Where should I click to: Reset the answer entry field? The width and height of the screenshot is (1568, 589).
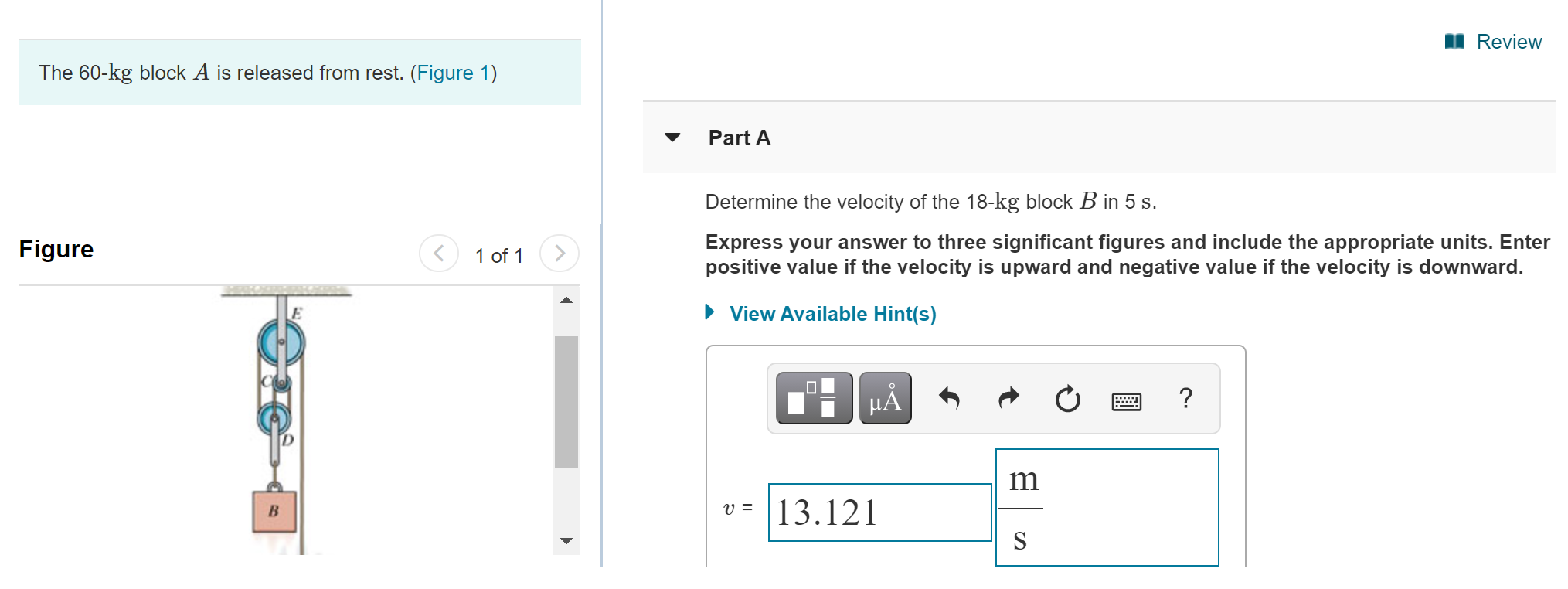1066,398
